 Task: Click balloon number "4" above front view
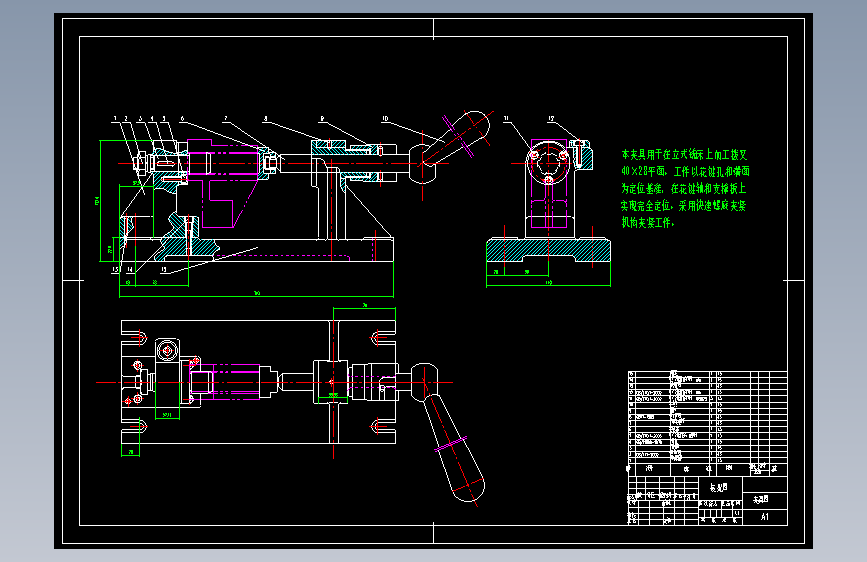152,118
